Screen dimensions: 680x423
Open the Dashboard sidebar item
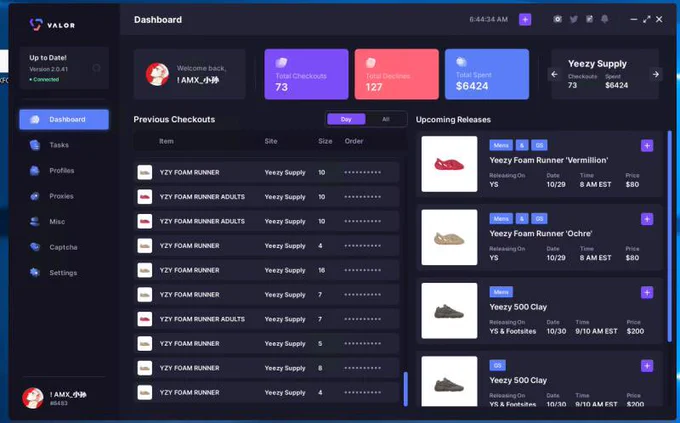click(64, 119)
